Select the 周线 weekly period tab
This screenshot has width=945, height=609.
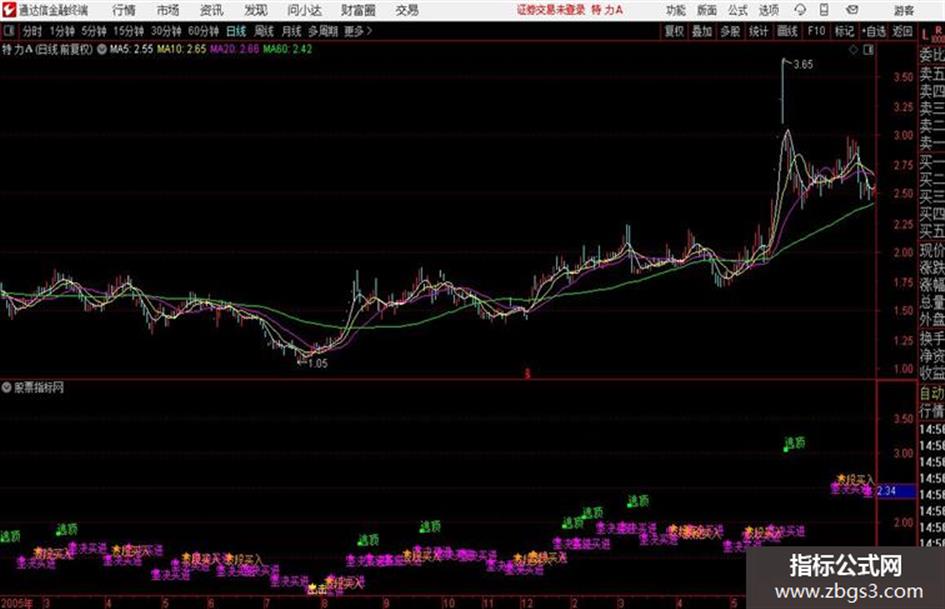coord(264,31)
